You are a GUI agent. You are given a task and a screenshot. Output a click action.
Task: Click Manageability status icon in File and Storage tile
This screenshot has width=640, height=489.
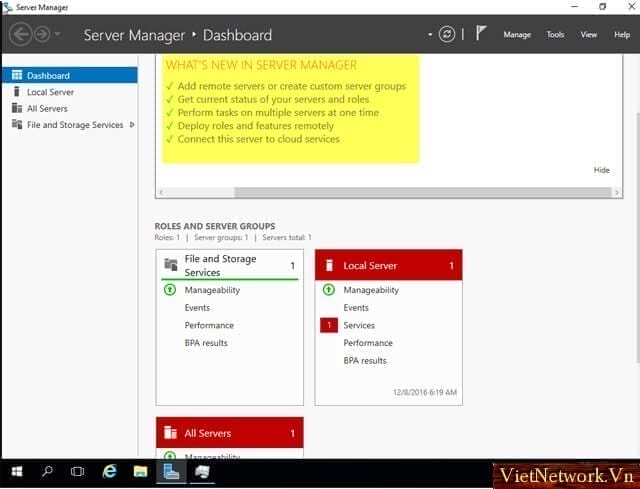pos(170,290)
